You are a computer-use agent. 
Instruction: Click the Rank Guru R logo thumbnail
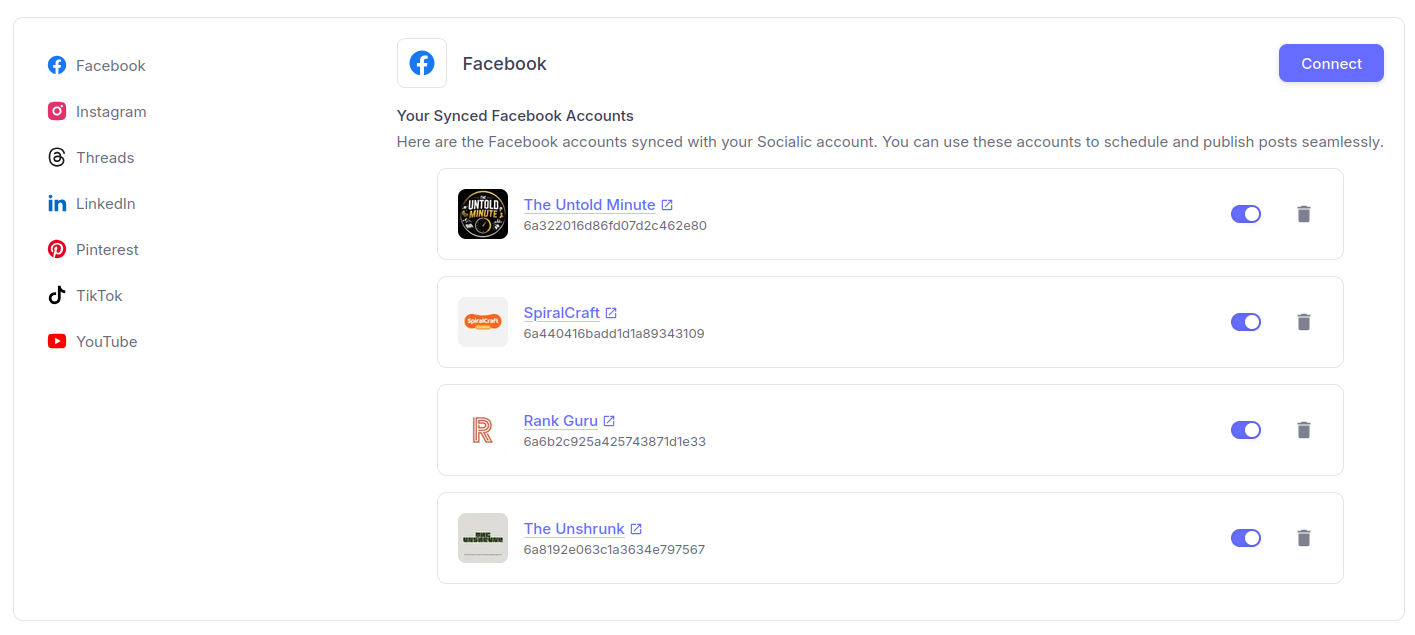click(x=483, y=430)
